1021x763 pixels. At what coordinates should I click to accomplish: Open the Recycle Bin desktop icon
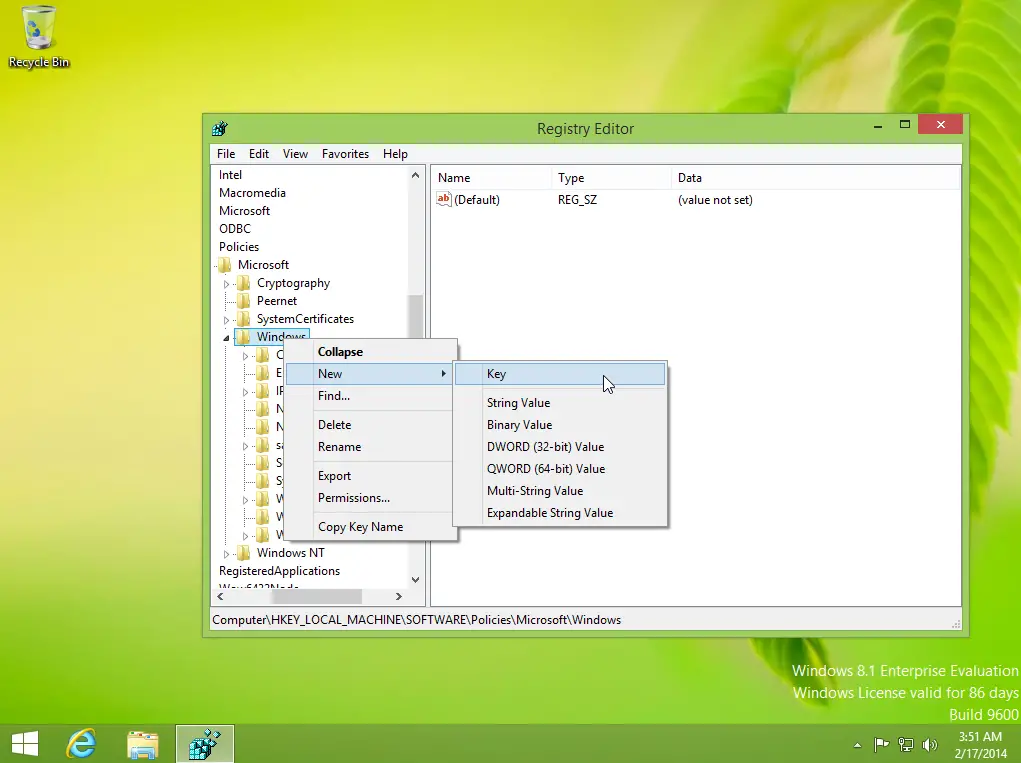39,36
